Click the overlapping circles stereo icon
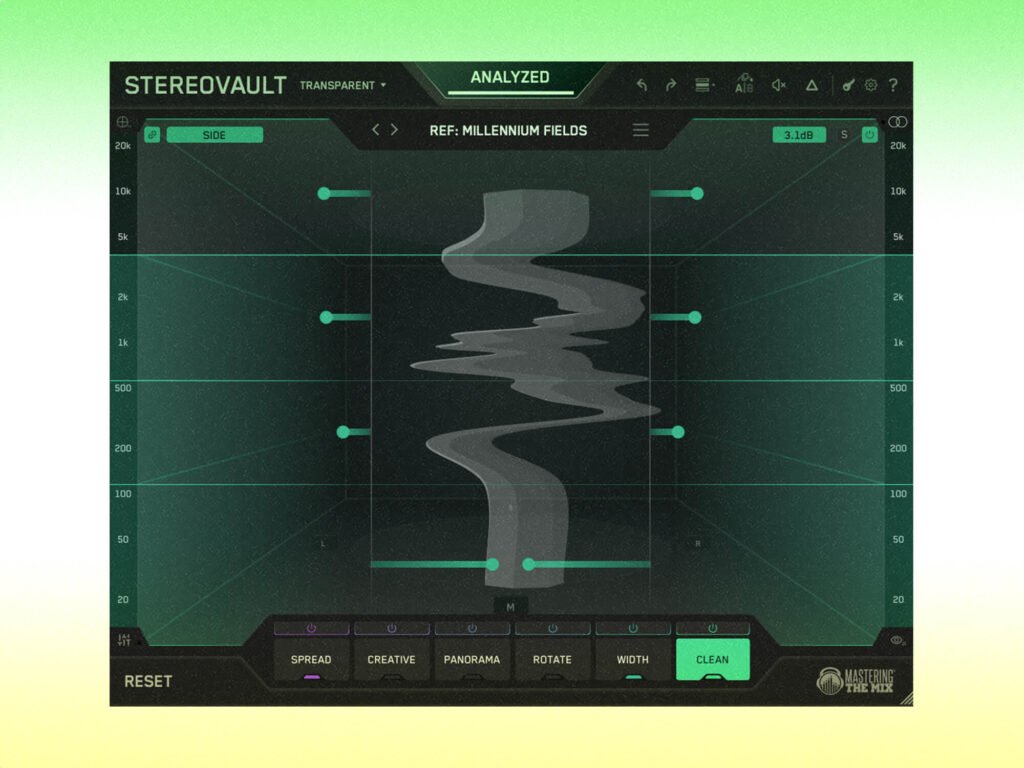The width and height of the screenshot is (1024, 768). pyautogui.click(x=898, y=122)
